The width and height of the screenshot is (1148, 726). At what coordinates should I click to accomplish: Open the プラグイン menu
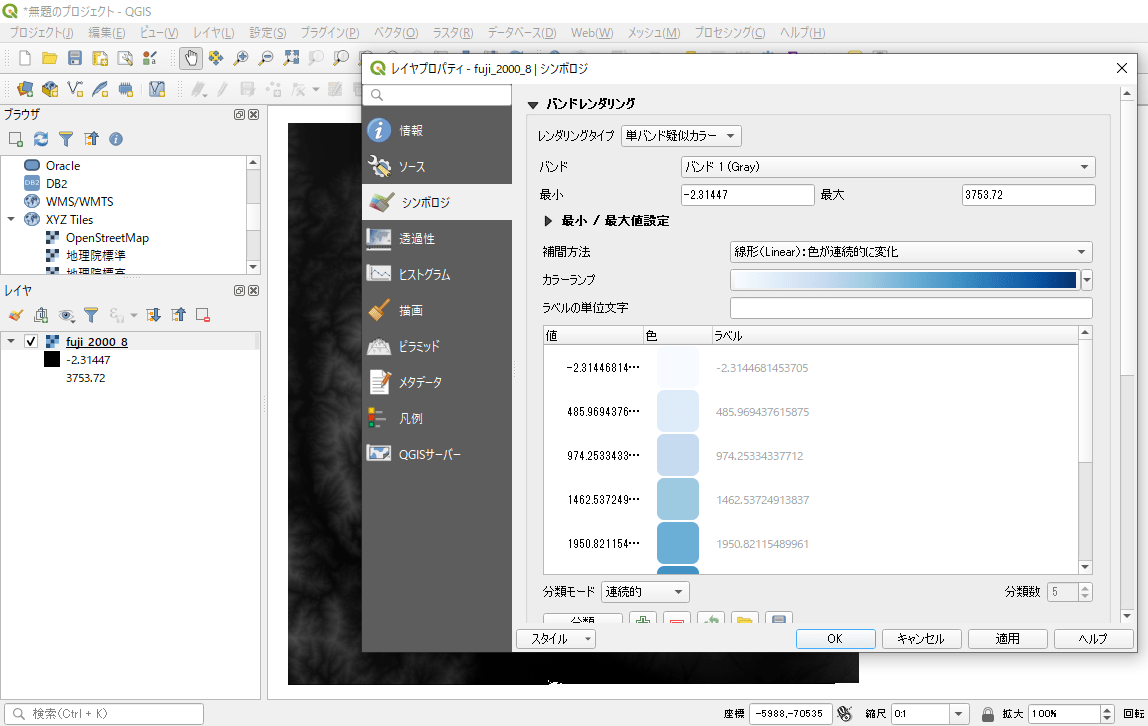click(329, 32)
